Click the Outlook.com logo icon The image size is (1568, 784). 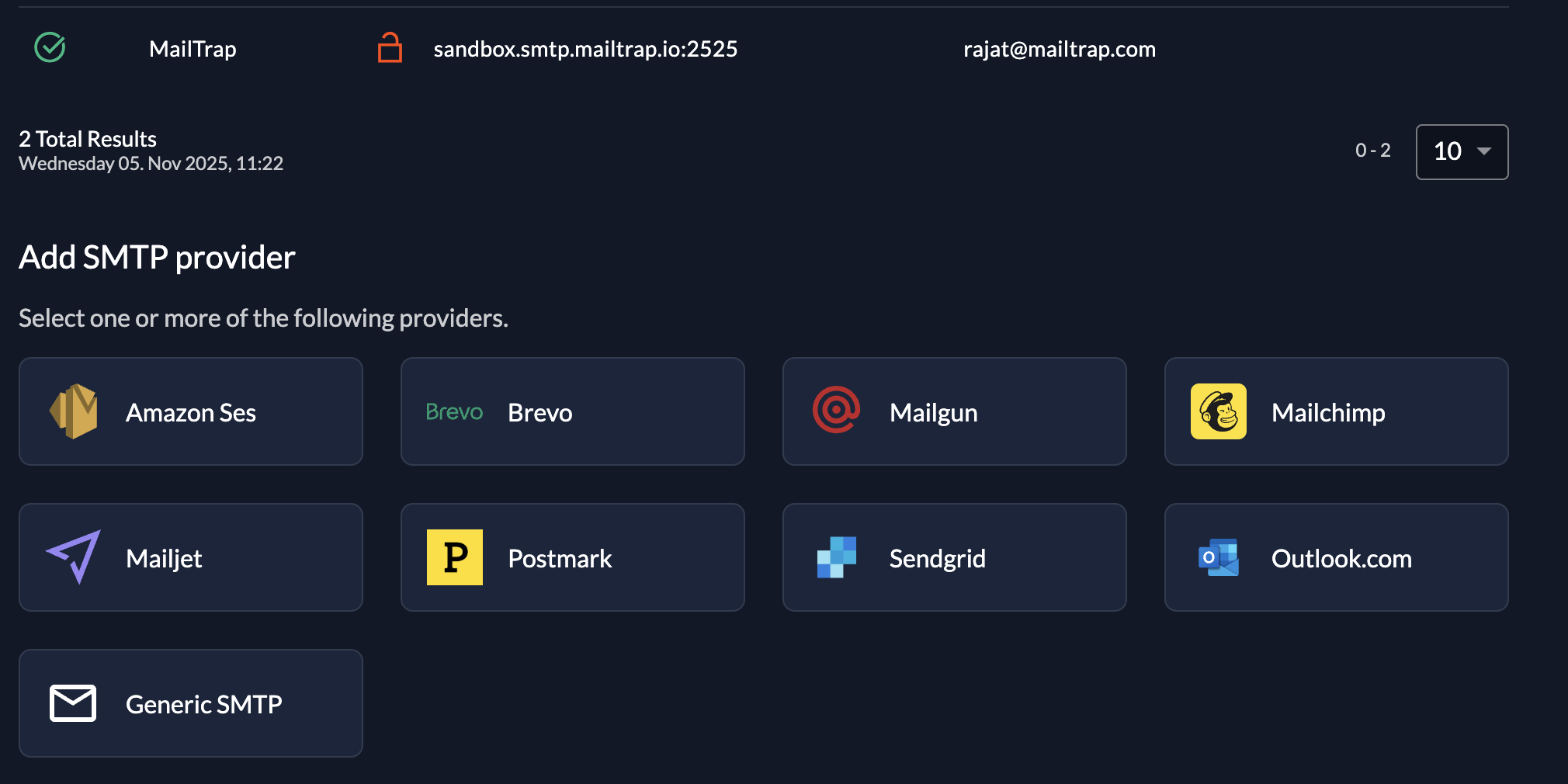(x=1218, y=557)
